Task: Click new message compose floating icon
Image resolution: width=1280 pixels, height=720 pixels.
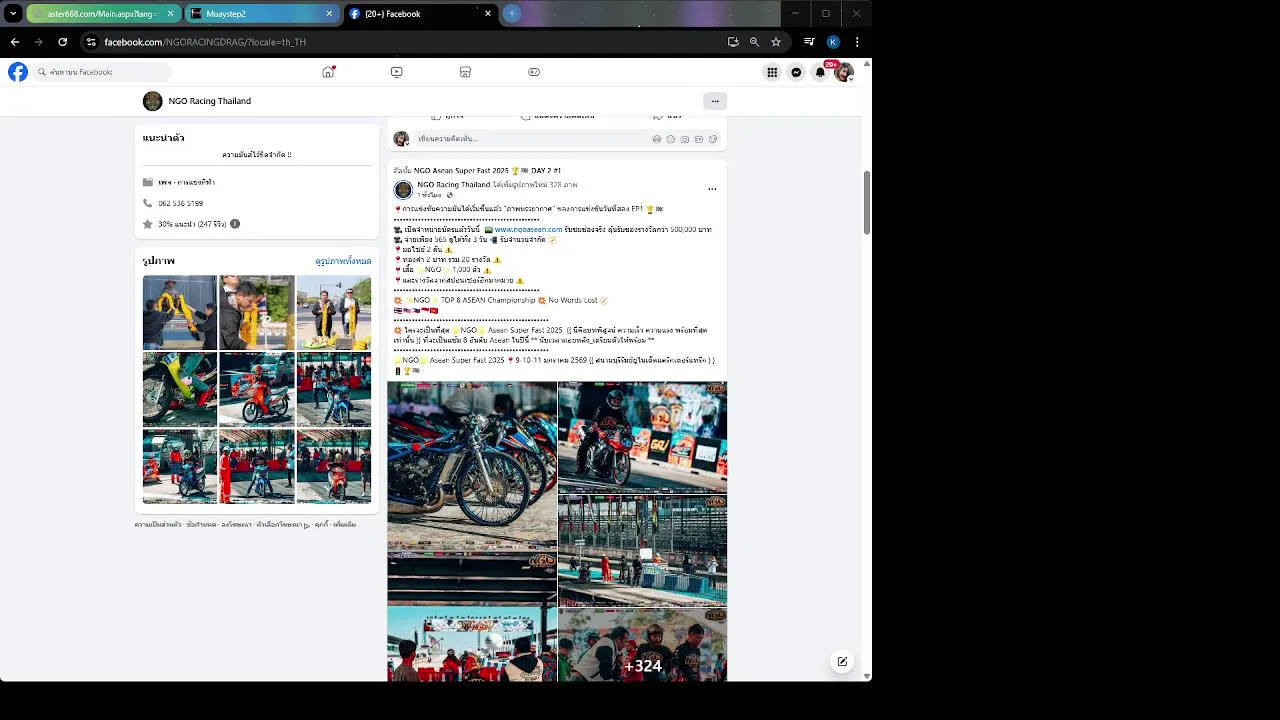Action: (842, 661)
